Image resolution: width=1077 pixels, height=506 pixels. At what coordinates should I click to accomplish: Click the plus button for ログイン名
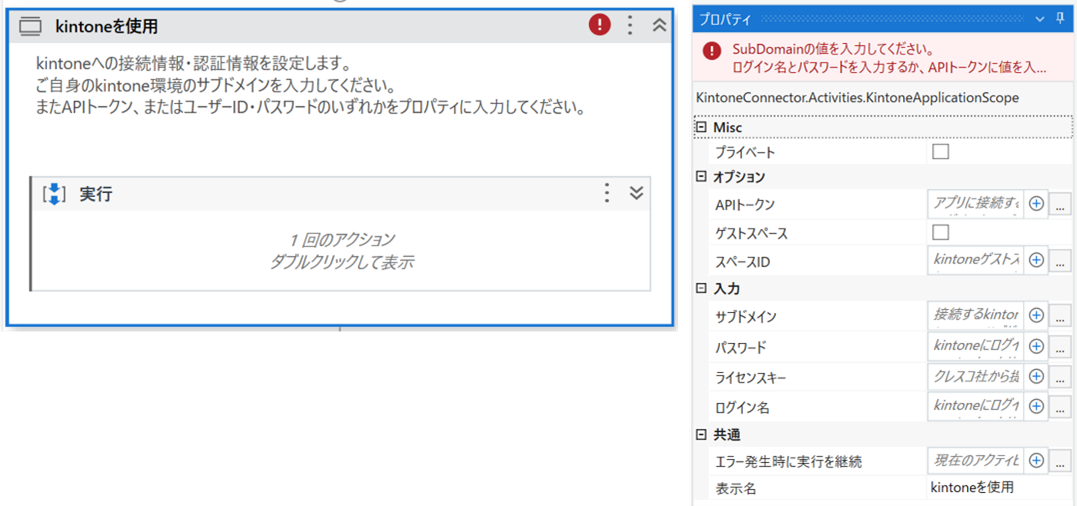tap(1036, 406)
